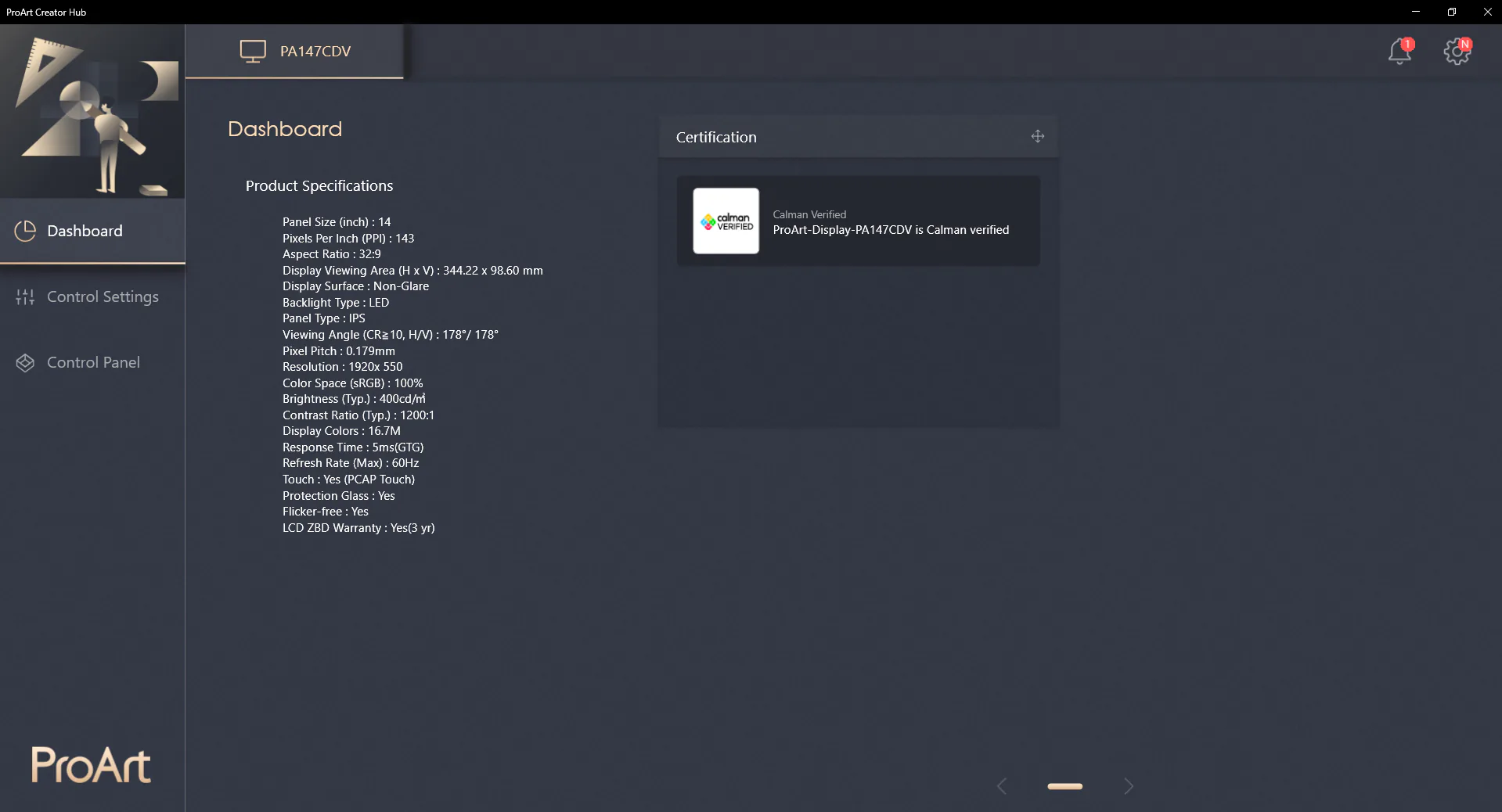Minimize the ProArt Creator Hub window

(x=1416, y=12)
